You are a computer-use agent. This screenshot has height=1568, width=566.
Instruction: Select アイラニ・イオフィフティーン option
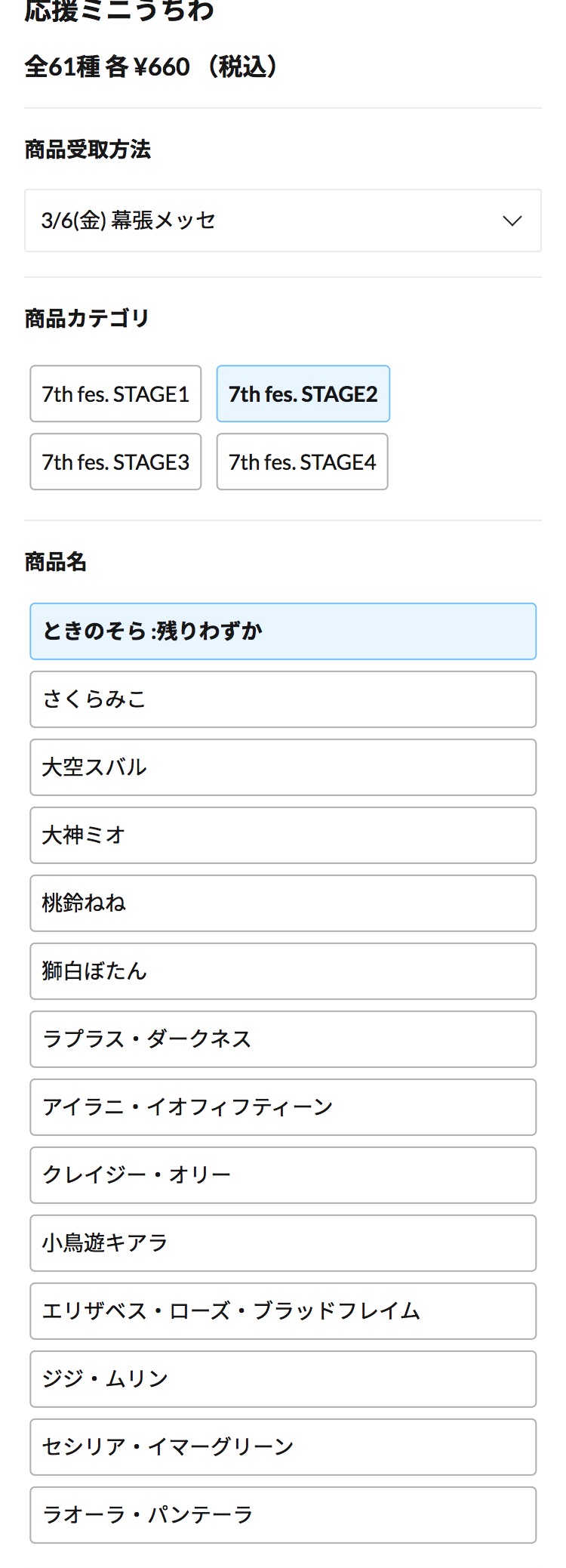(x=283, y=1107)
